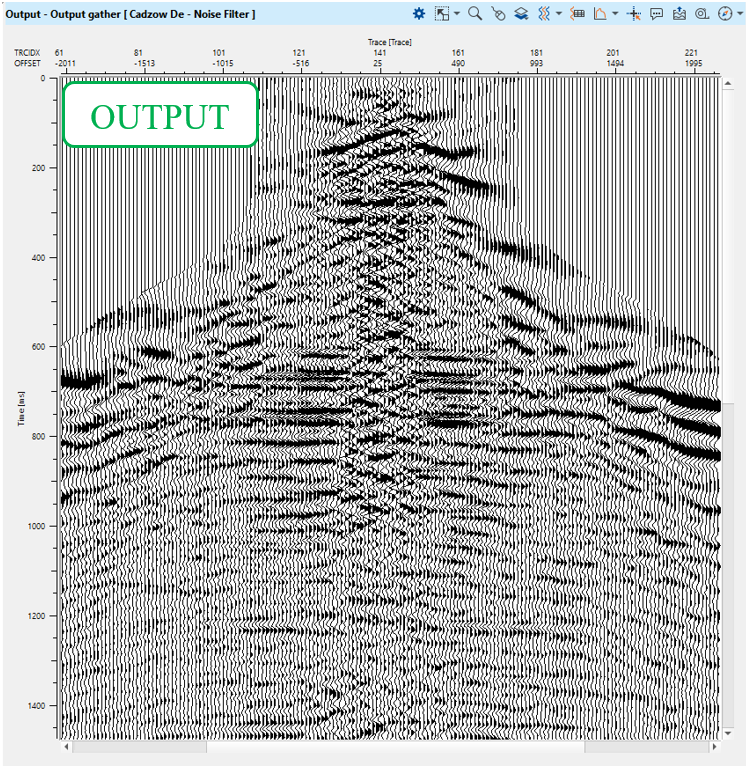
Task: Click the Time [ms] axis label
Action: point(21,408)
